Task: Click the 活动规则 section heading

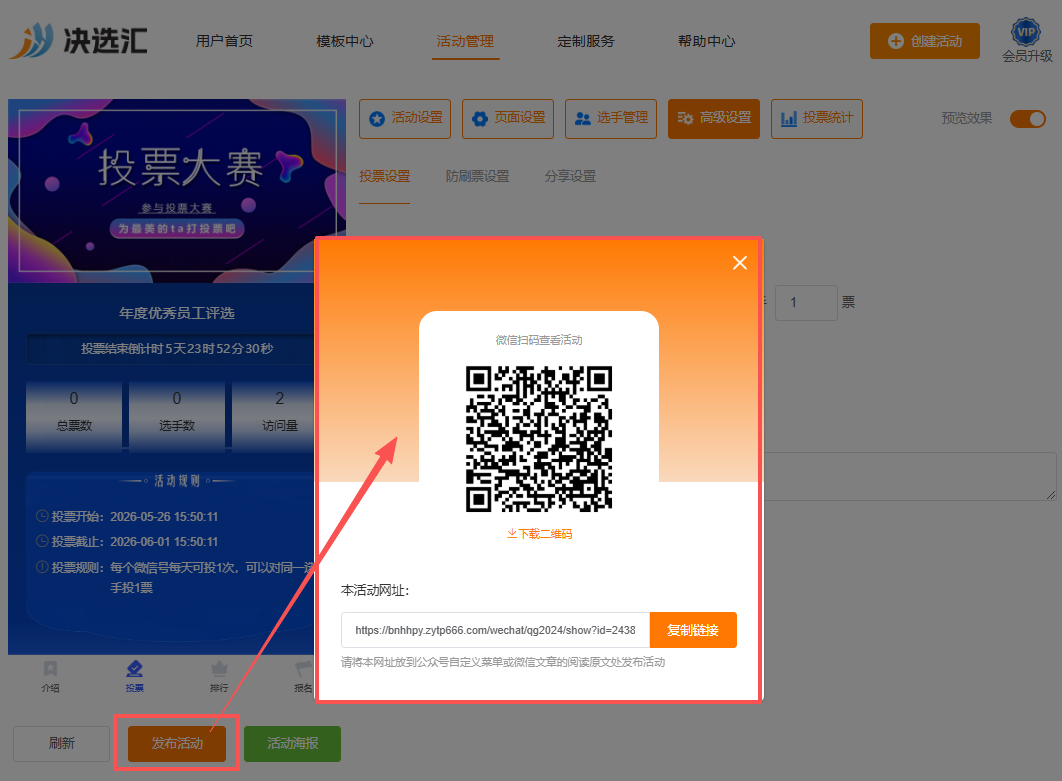Action: point(177,481)
